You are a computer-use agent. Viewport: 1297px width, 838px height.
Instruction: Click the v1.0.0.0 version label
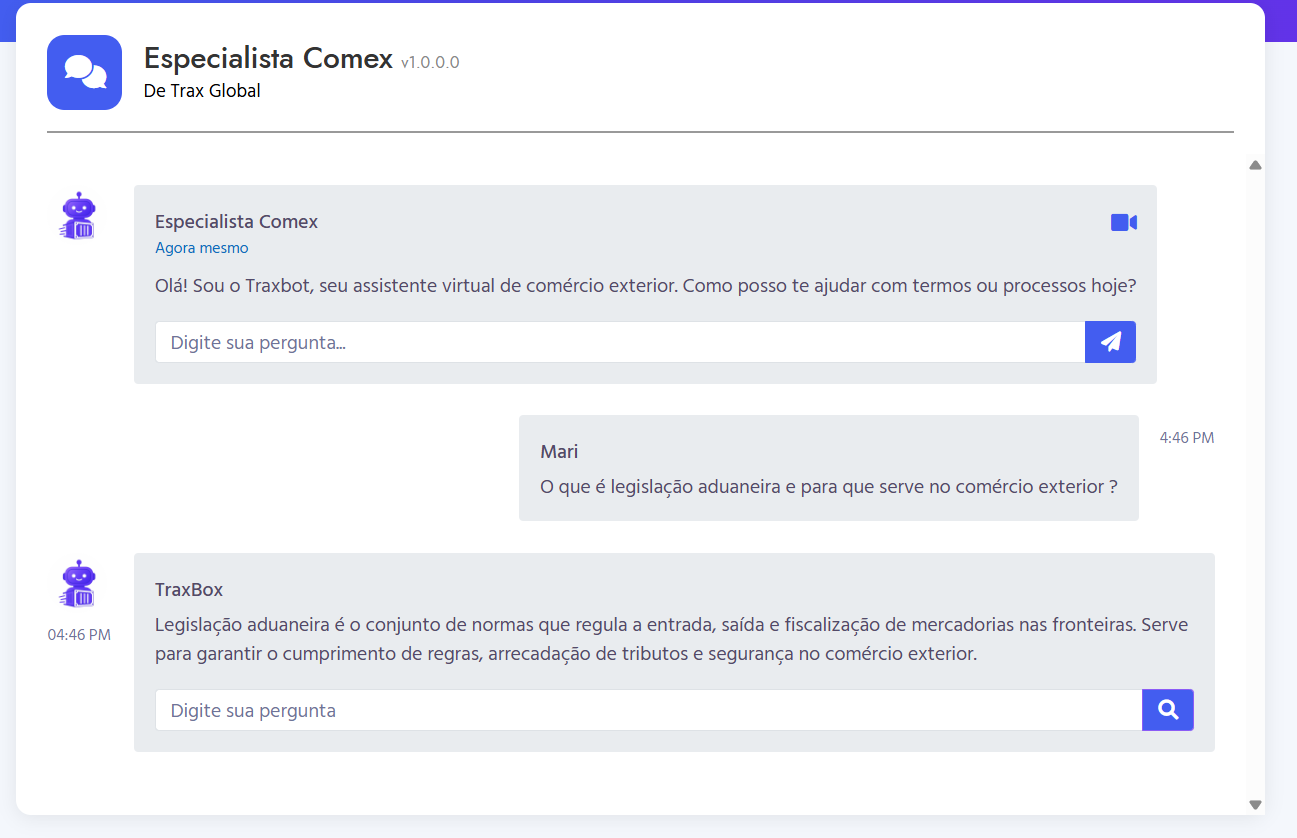click(430, 62)
